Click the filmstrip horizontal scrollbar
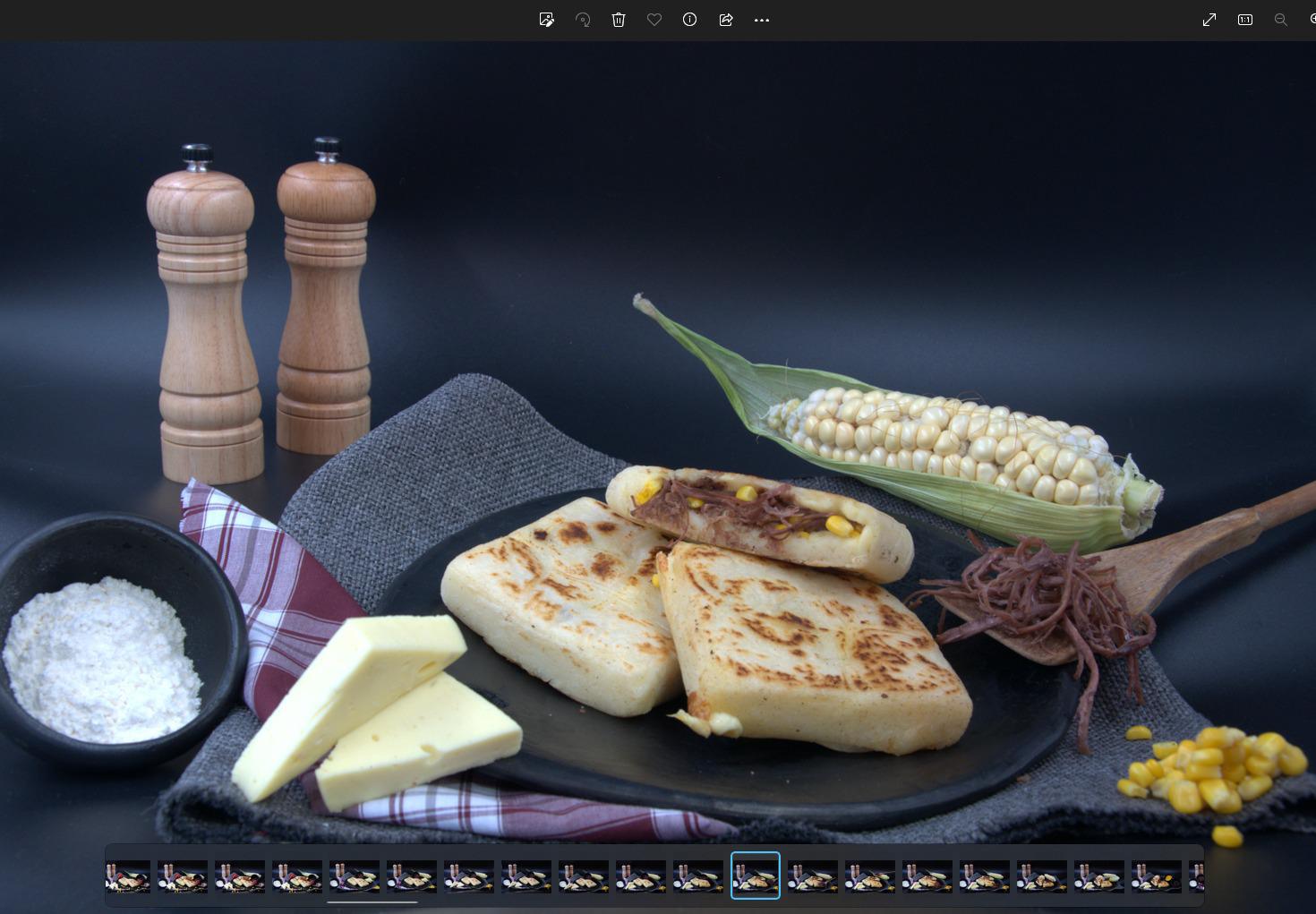The height and width of the screenshot is (914, 1316). pos(372,902)
